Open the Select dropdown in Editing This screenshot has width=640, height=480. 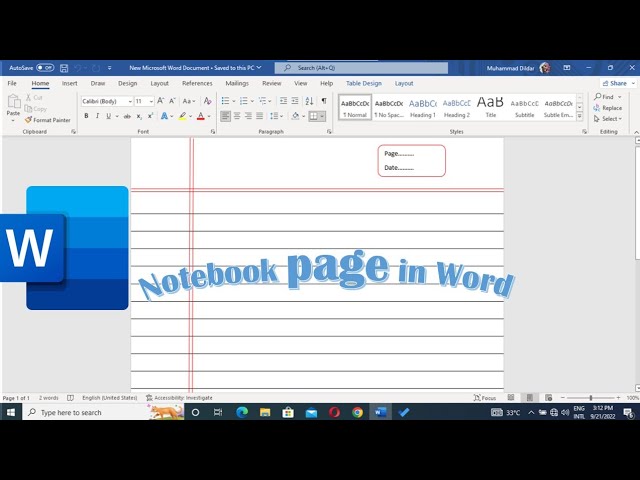(x=608, y=119)
